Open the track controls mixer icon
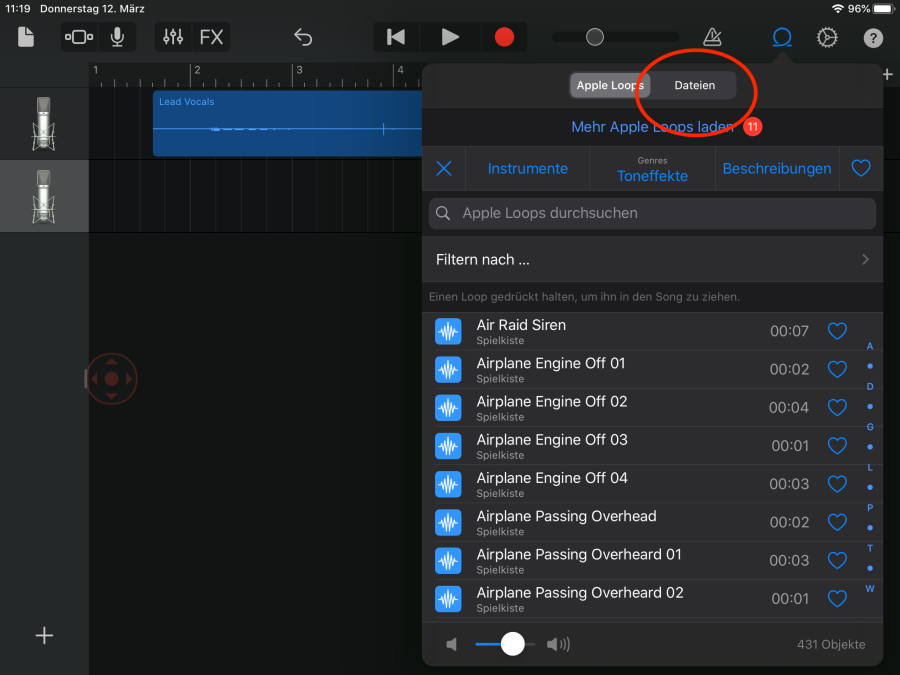The width and height of the screenshot is (900, 675). (x=173, y=37)
